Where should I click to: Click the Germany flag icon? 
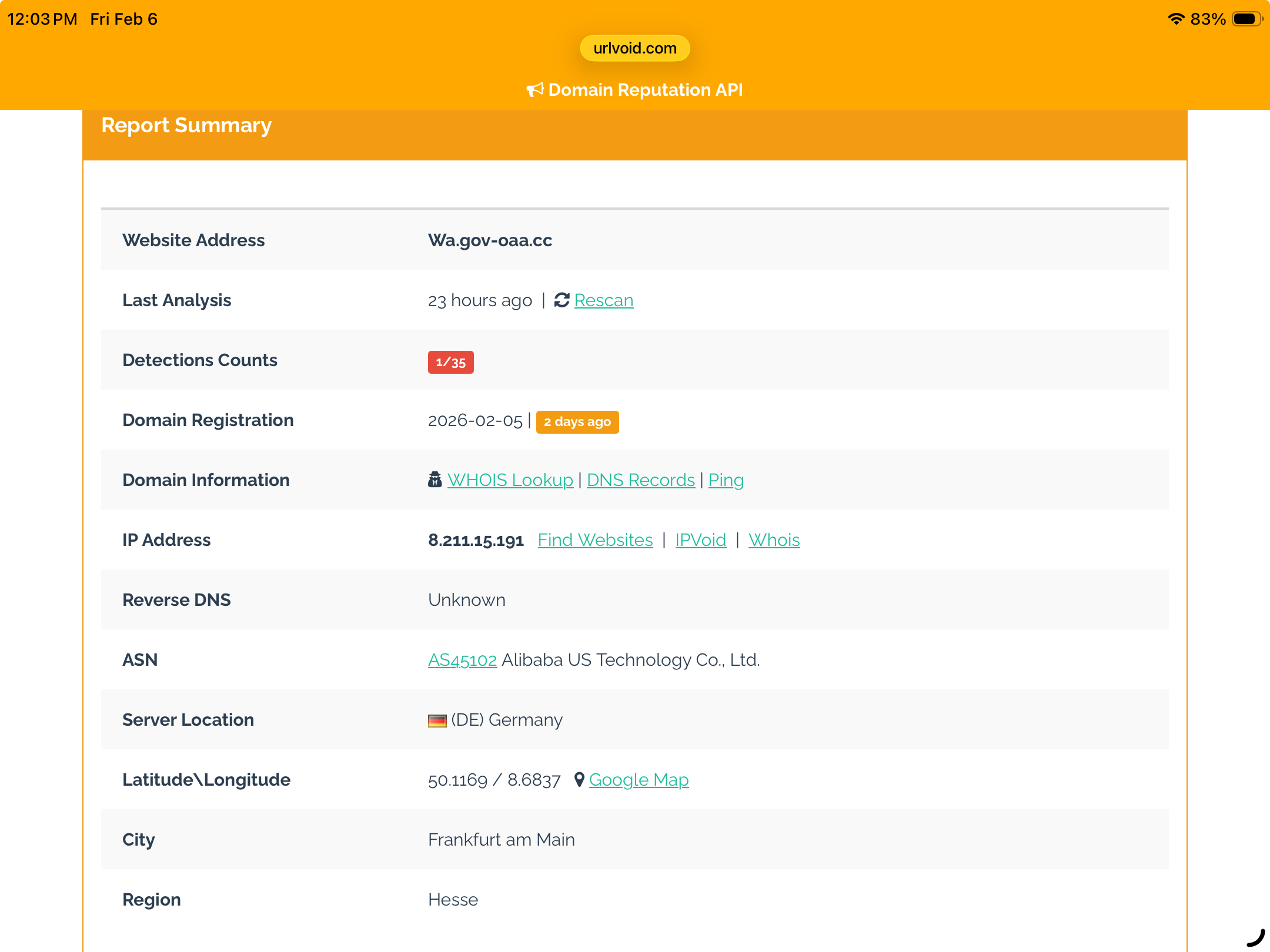click(x=437, y=720)
